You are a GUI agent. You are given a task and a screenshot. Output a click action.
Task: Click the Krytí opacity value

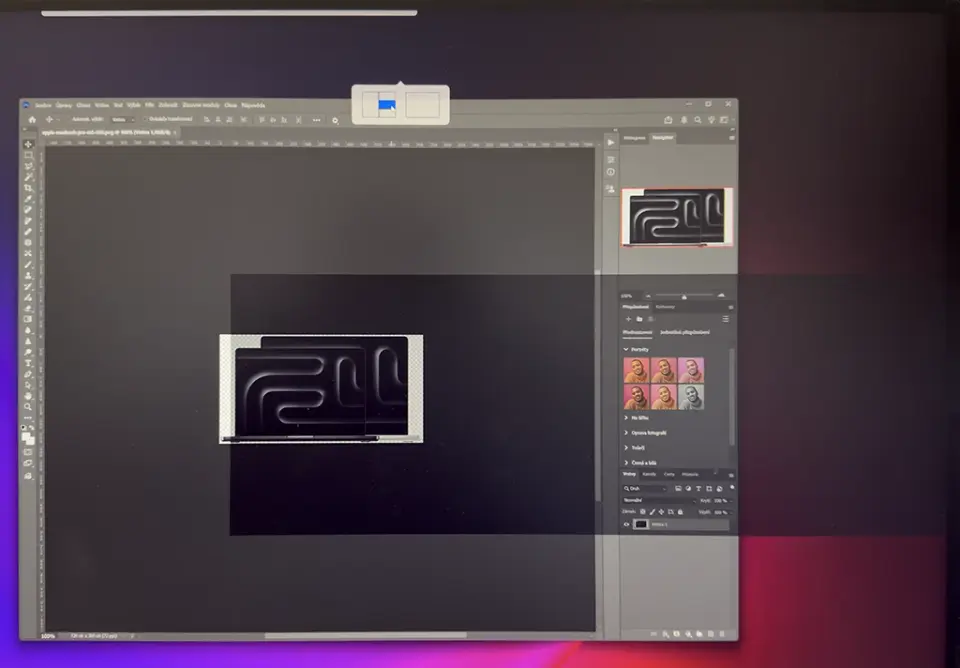pos(718,500)
